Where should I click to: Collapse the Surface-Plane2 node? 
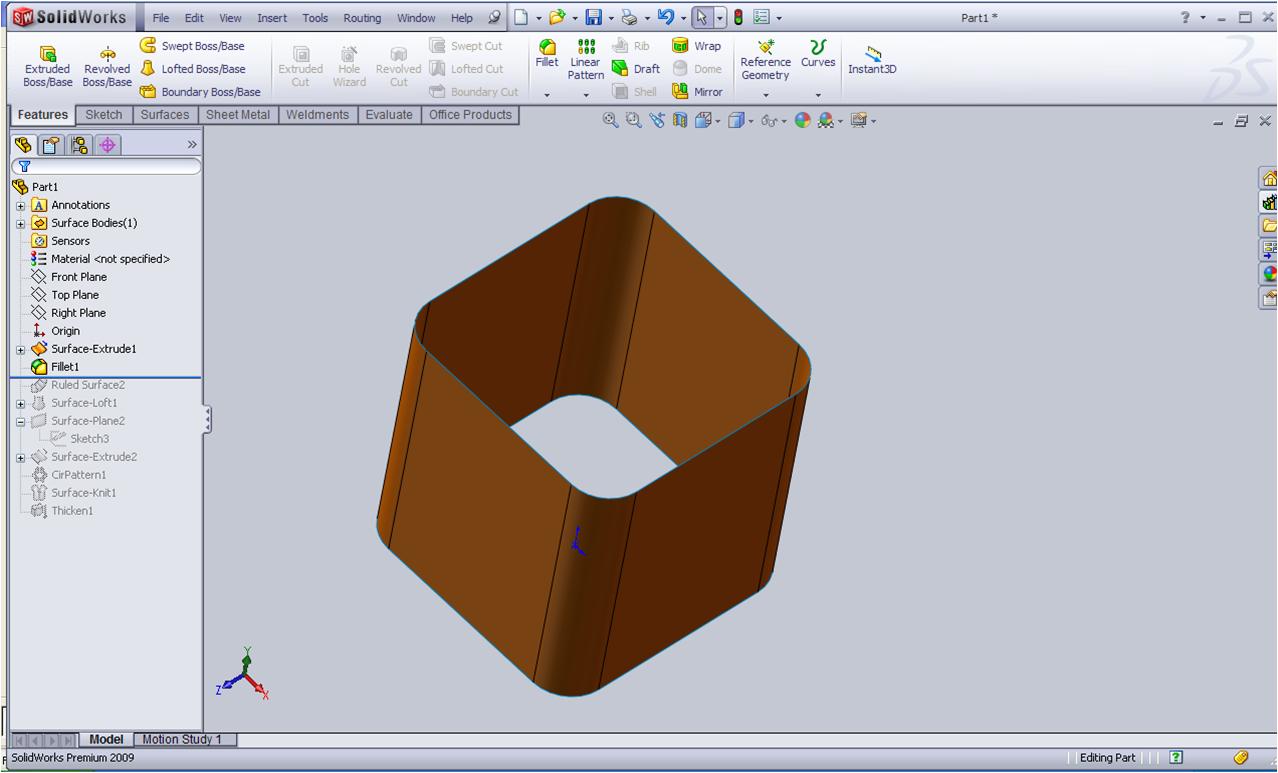[20, 422]
